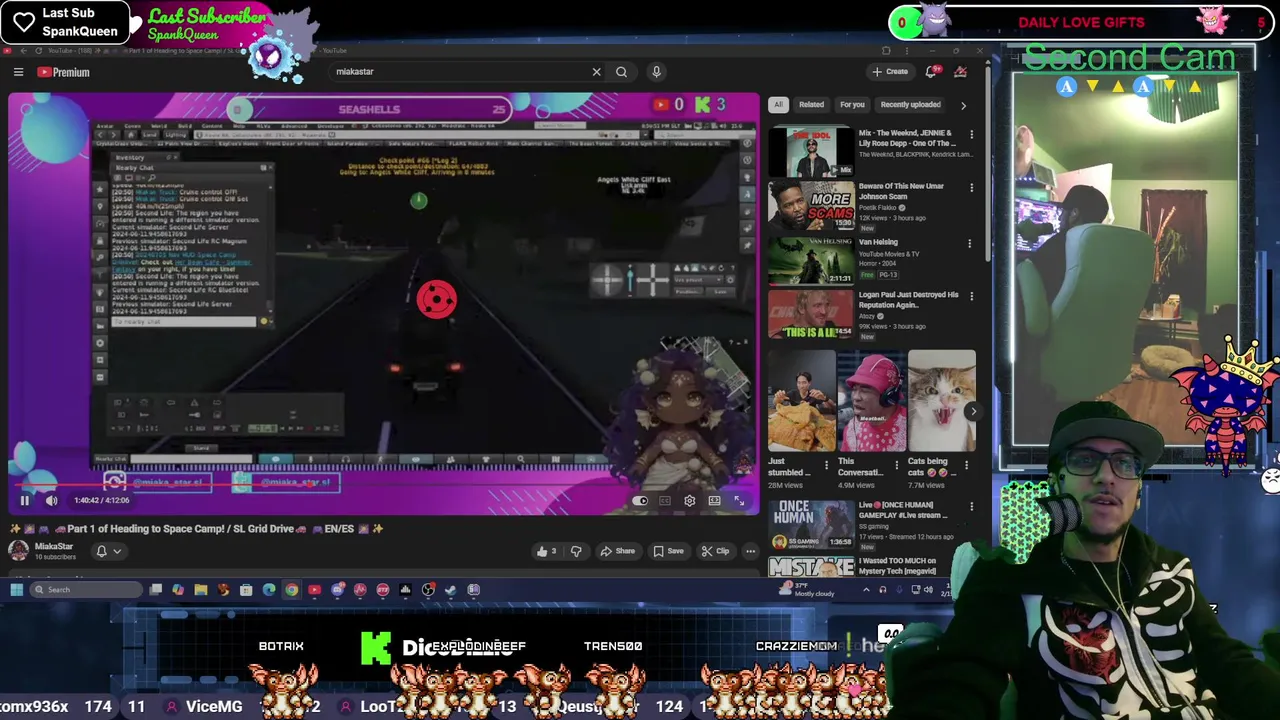Viewport: 1280px width, 720px height.
Task: Open OBS Studio from the taskbar
Action: pos(428,589)
